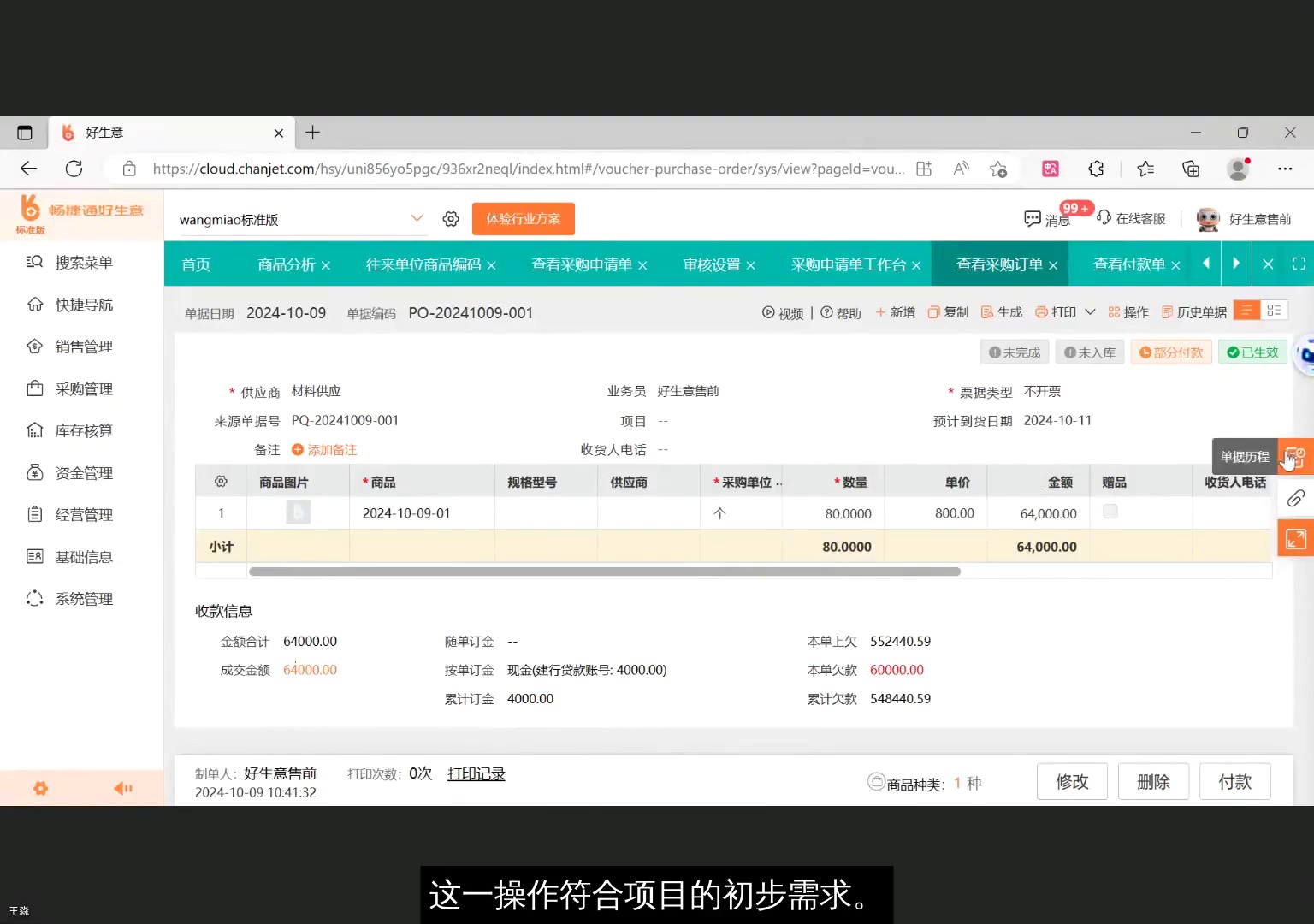Open the wangmiao标准版 account dropdown

click(x=417, y=218)
